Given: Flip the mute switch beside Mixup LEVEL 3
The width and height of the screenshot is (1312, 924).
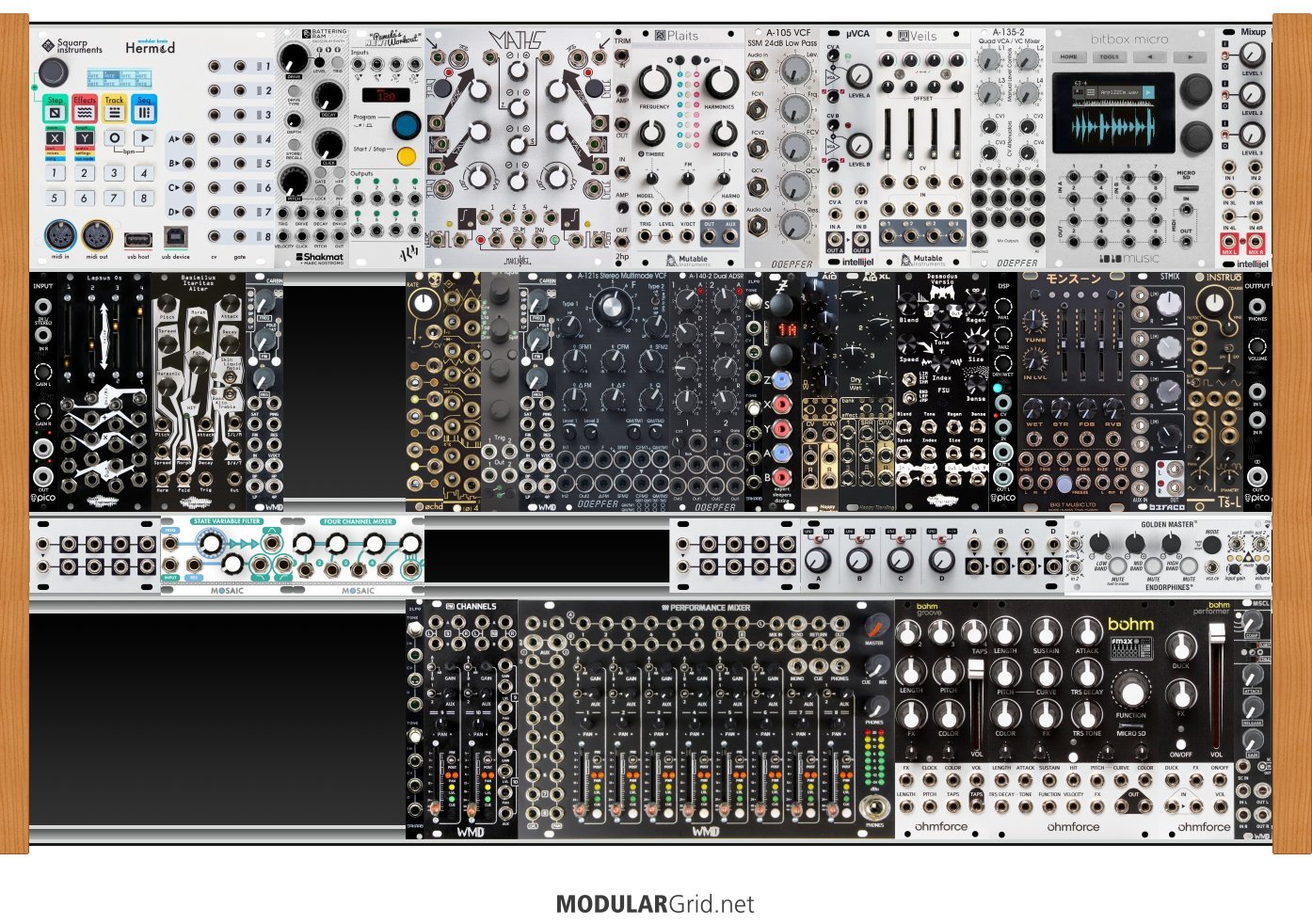Looking at the screenshot, I should pyautogui.click(x=1226, y=135).
